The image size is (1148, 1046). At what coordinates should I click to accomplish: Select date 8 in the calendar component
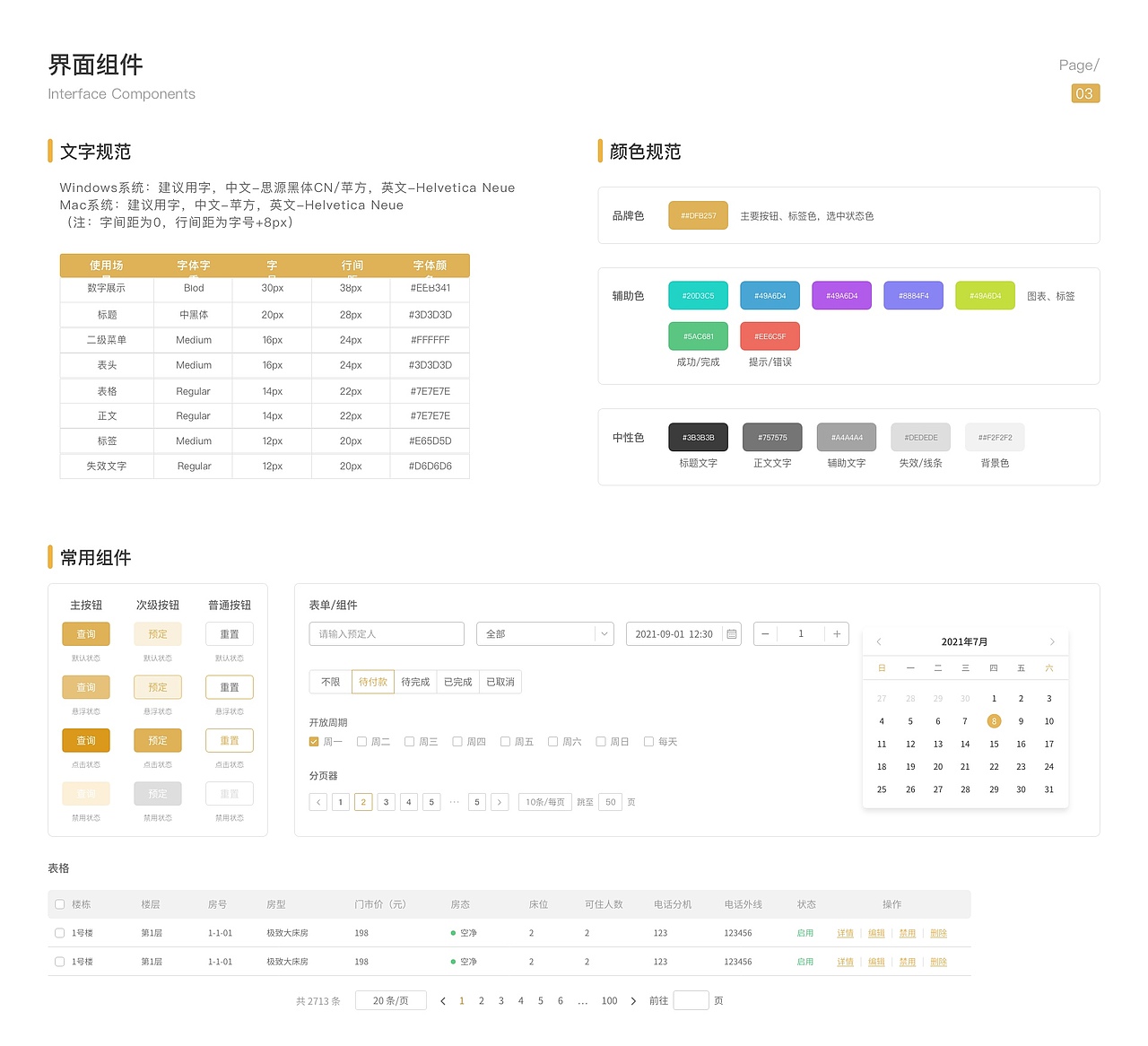point(994,720)
